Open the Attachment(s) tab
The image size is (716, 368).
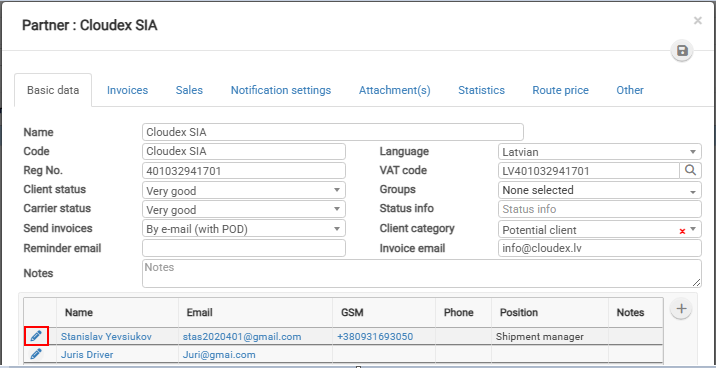[395, 90]
